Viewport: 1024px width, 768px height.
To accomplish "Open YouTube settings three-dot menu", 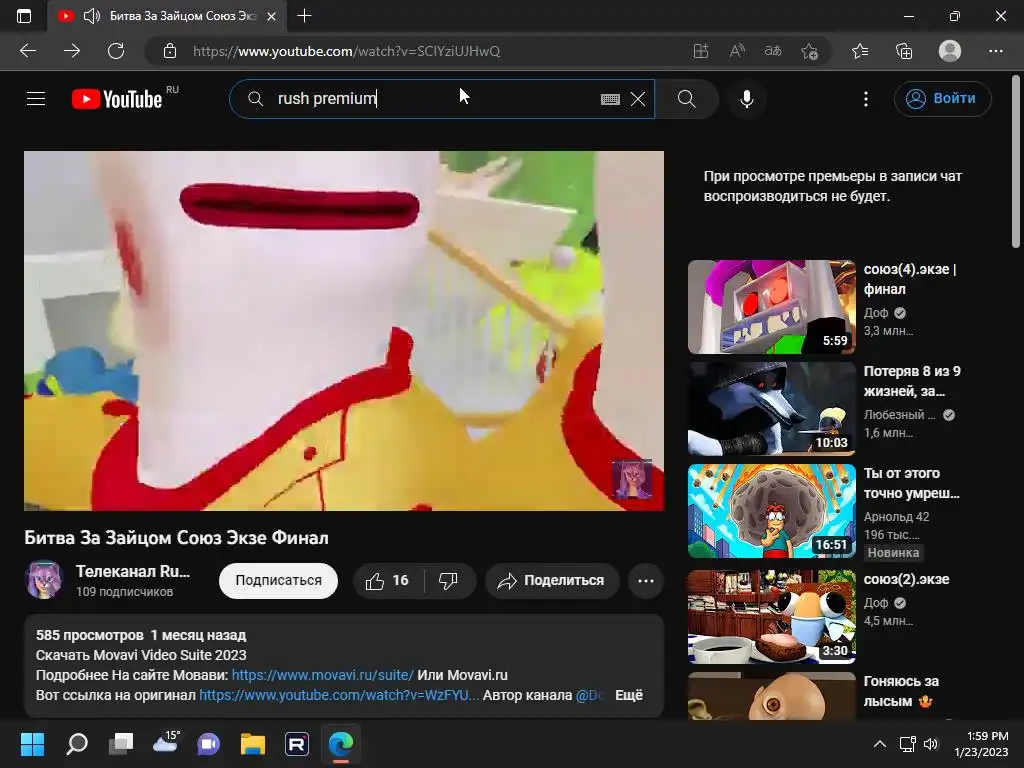I will (x=866, y=99).
